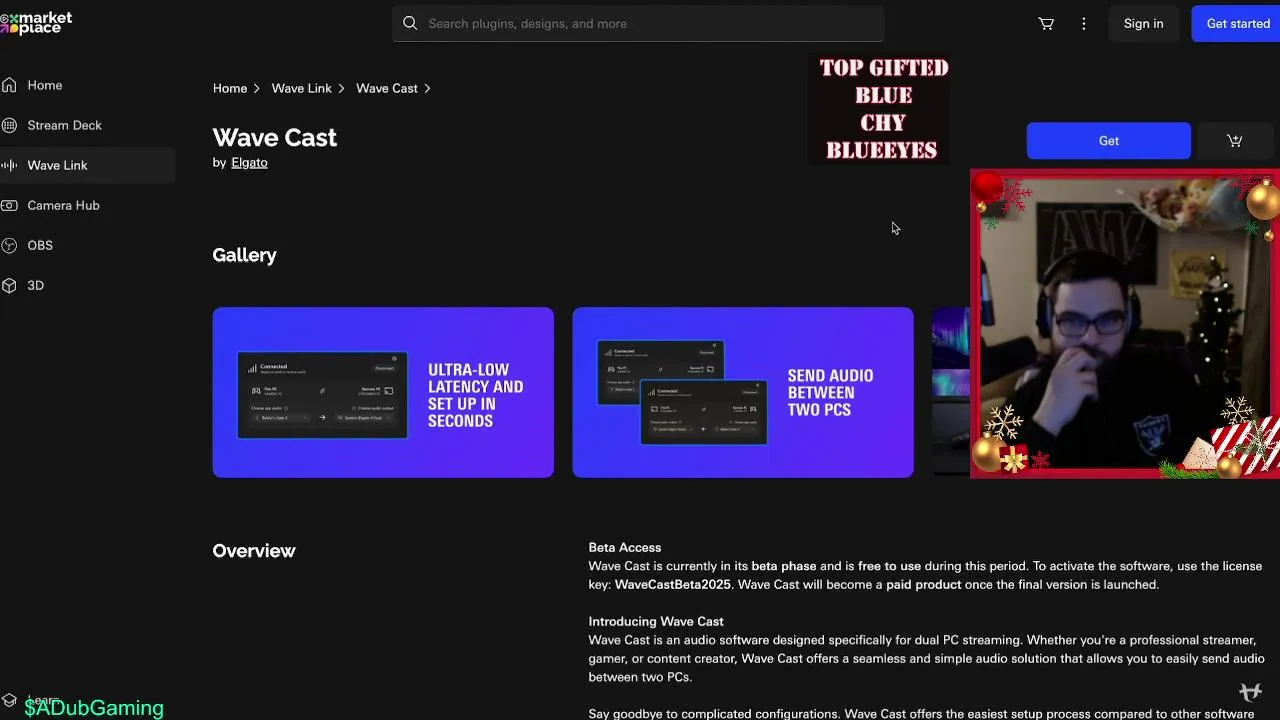The height and width of the screenshot is (720, 1280).
Task: Click the blue Get button
Action: (1109, 141)
